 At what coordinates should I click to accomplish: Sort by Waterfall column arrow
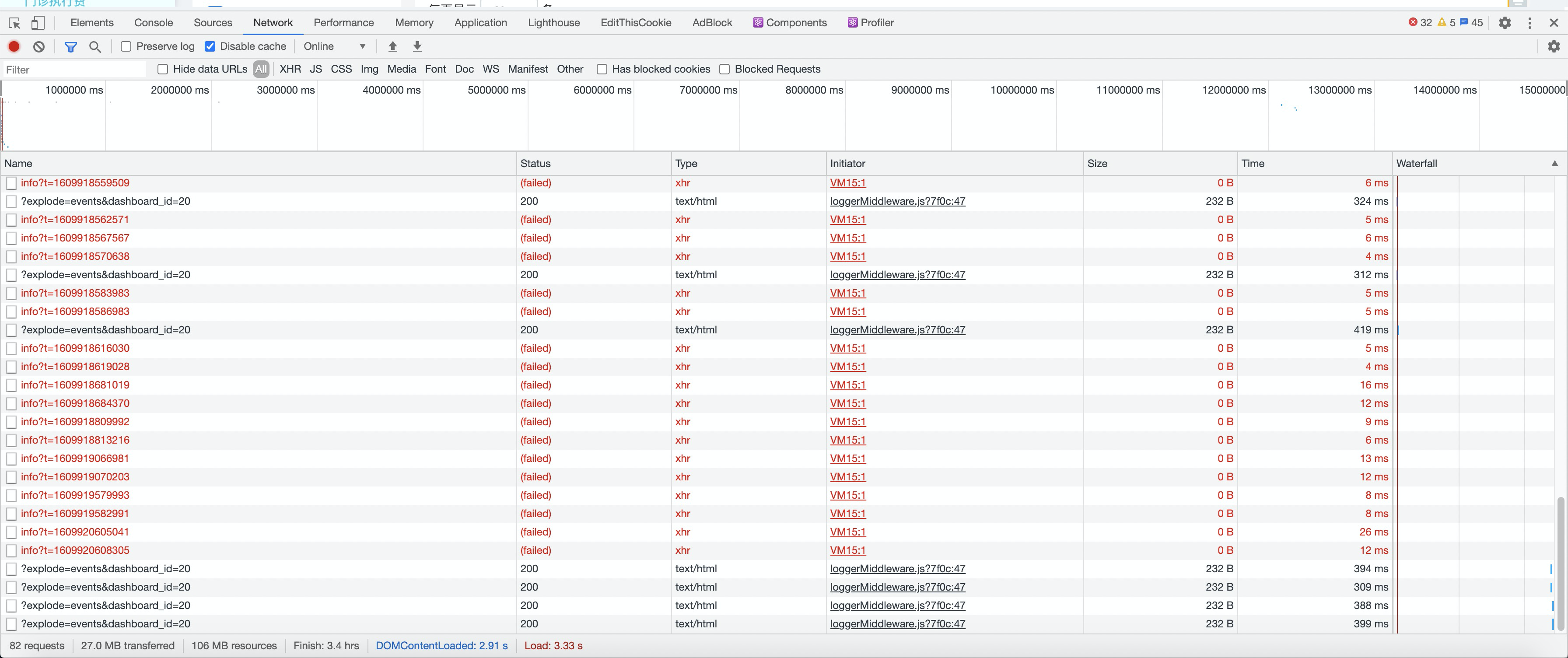click(x=1554, y=163)
